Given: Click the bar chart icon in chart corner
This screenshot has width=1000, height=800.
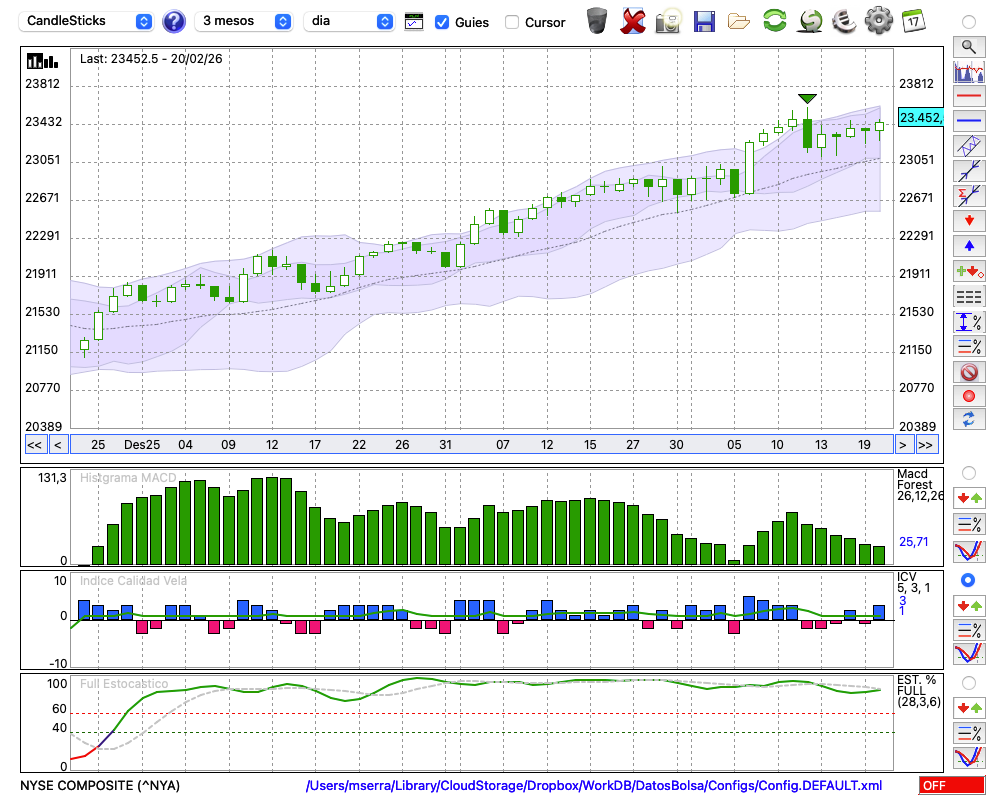Looking at the screenshot, I should tap(42, 61).
